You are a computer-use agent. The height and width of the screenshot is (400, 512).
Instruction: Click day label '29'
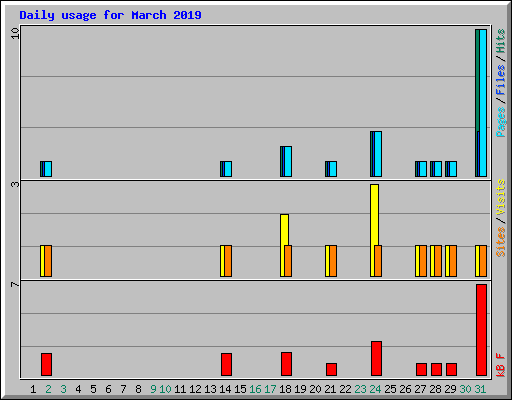coord(450,389)
